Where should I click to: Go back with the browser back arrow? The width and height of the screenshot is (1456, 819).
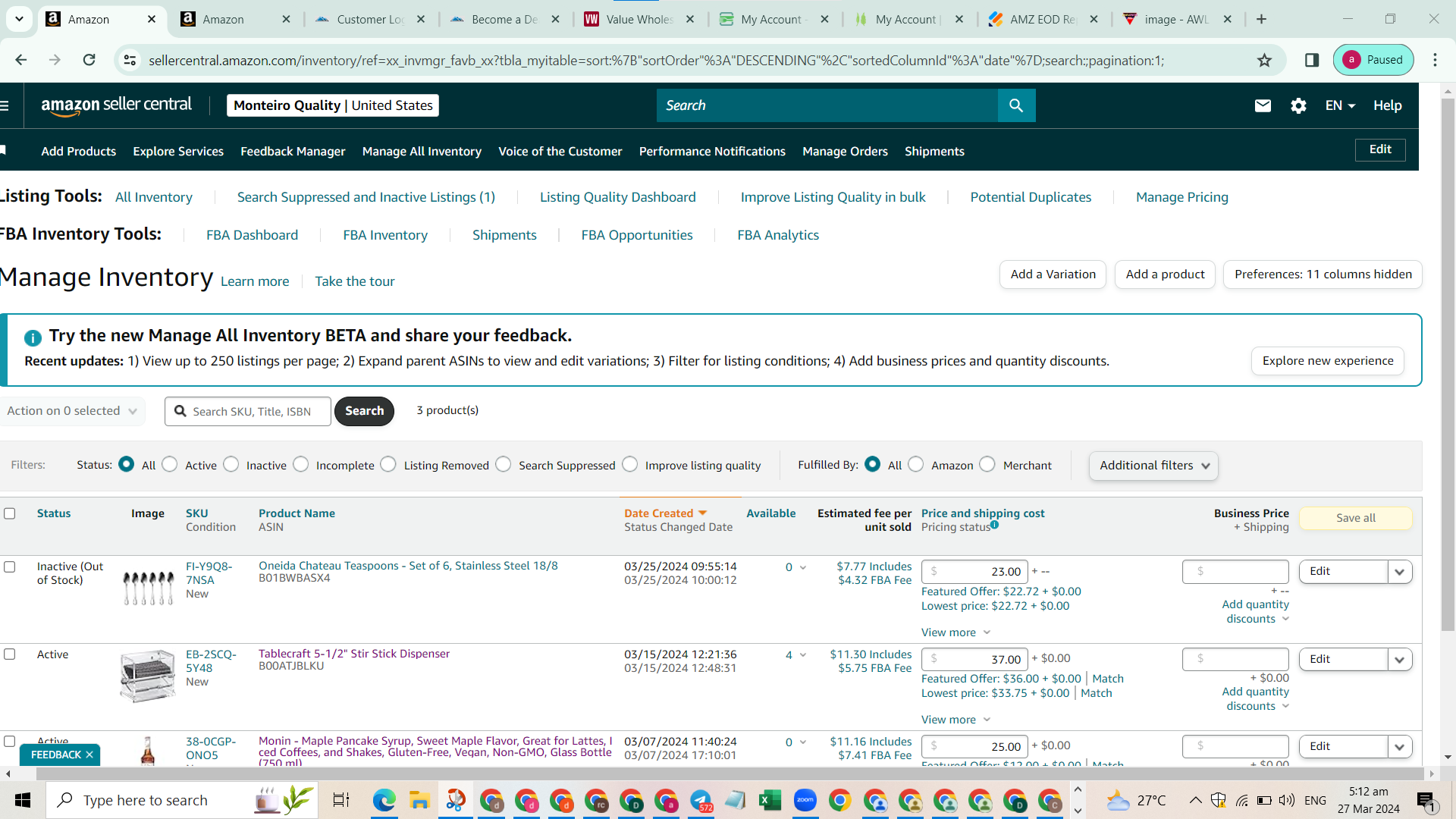pos(21,60)
